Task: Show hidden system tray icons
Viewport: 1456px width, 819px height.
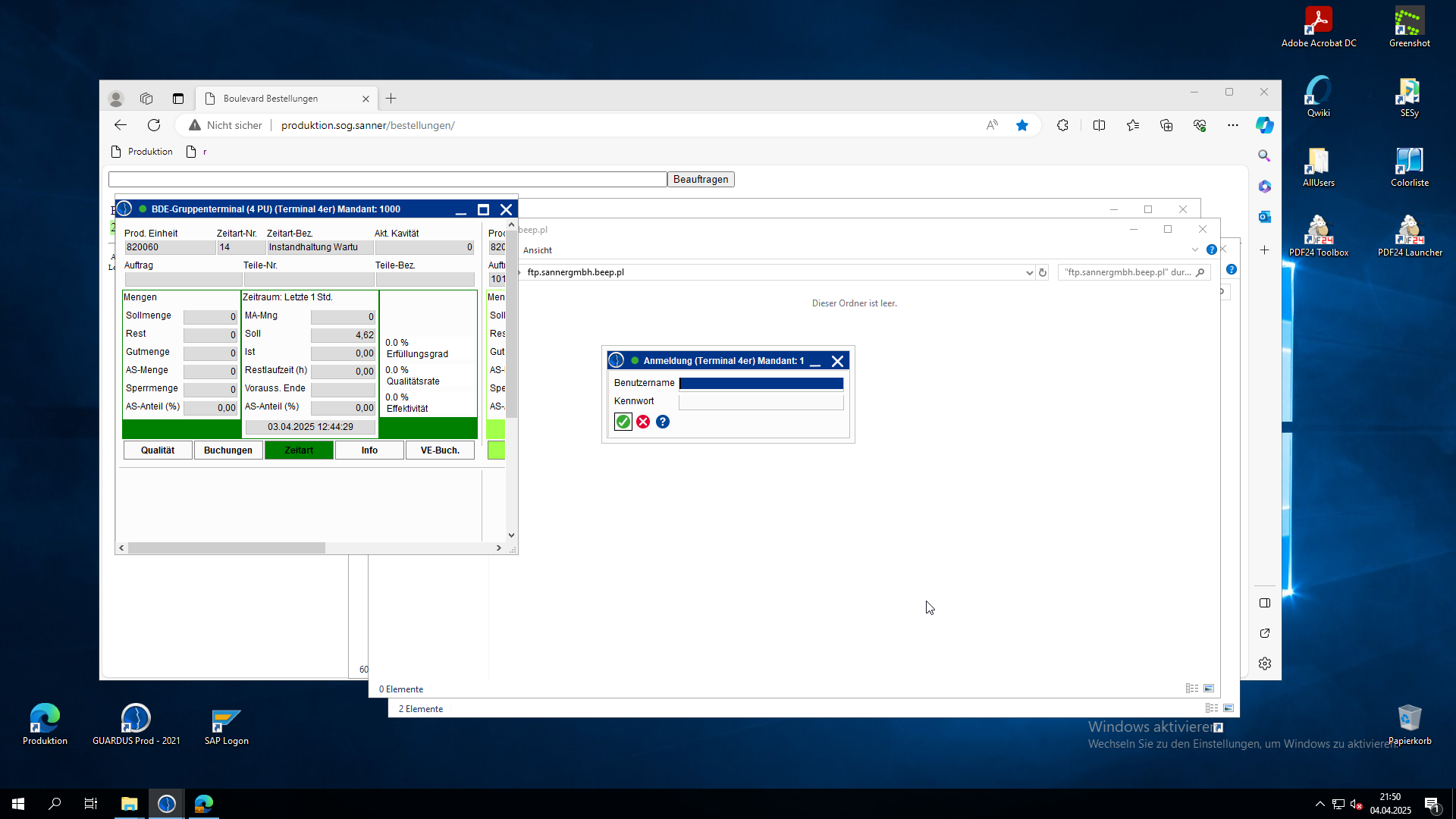Action: tap(1320, 804)
